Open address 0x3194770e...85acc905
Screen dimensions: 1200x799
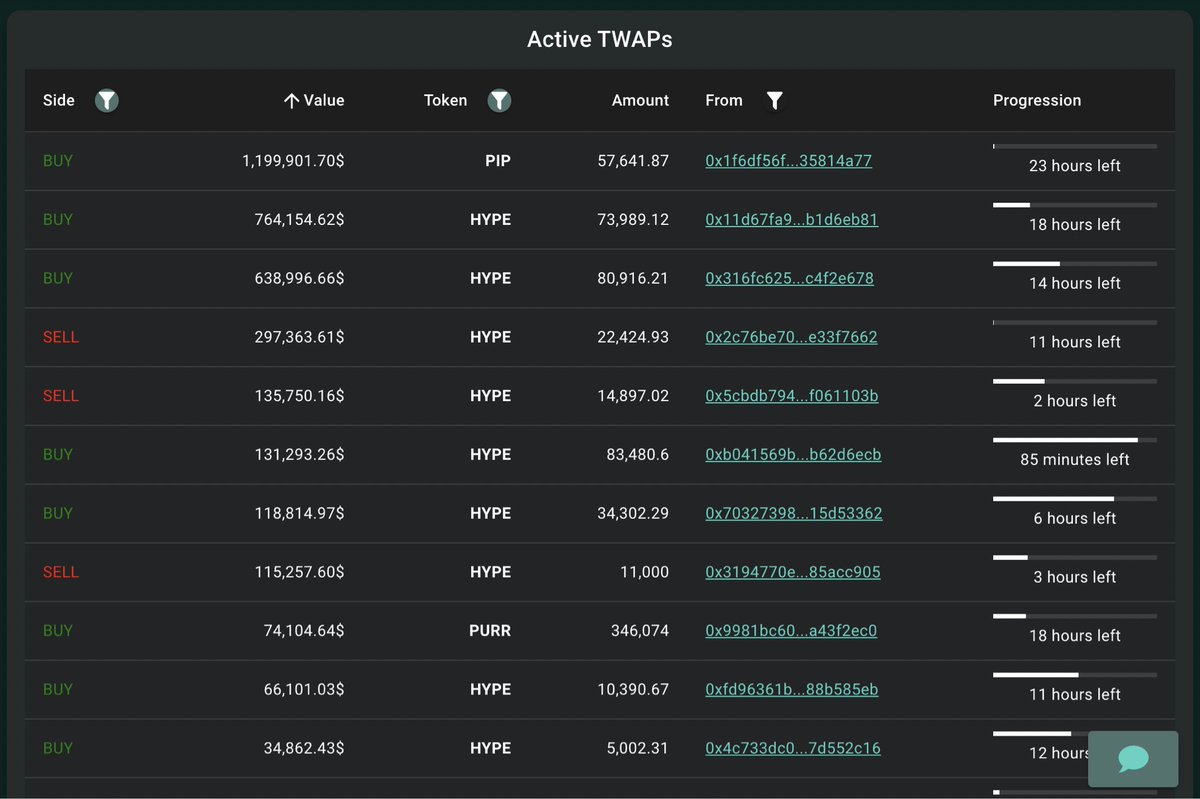coord(793,572)
